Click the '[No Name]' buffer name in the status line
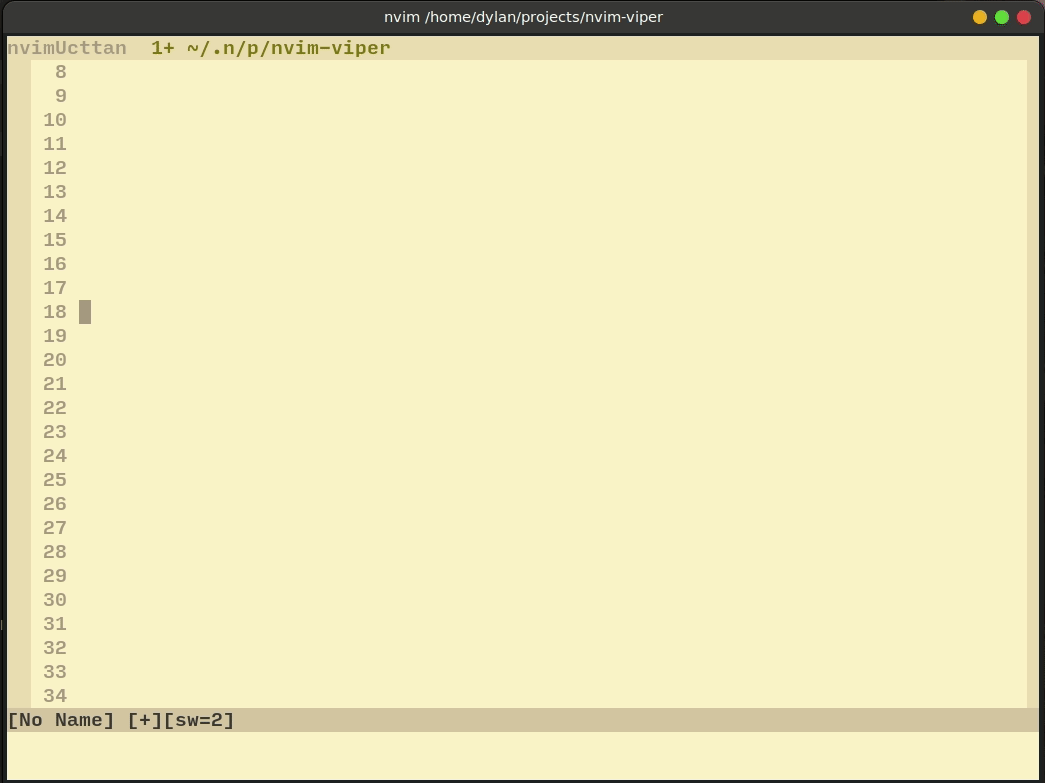1045x783 pixels. coord(61,720)
